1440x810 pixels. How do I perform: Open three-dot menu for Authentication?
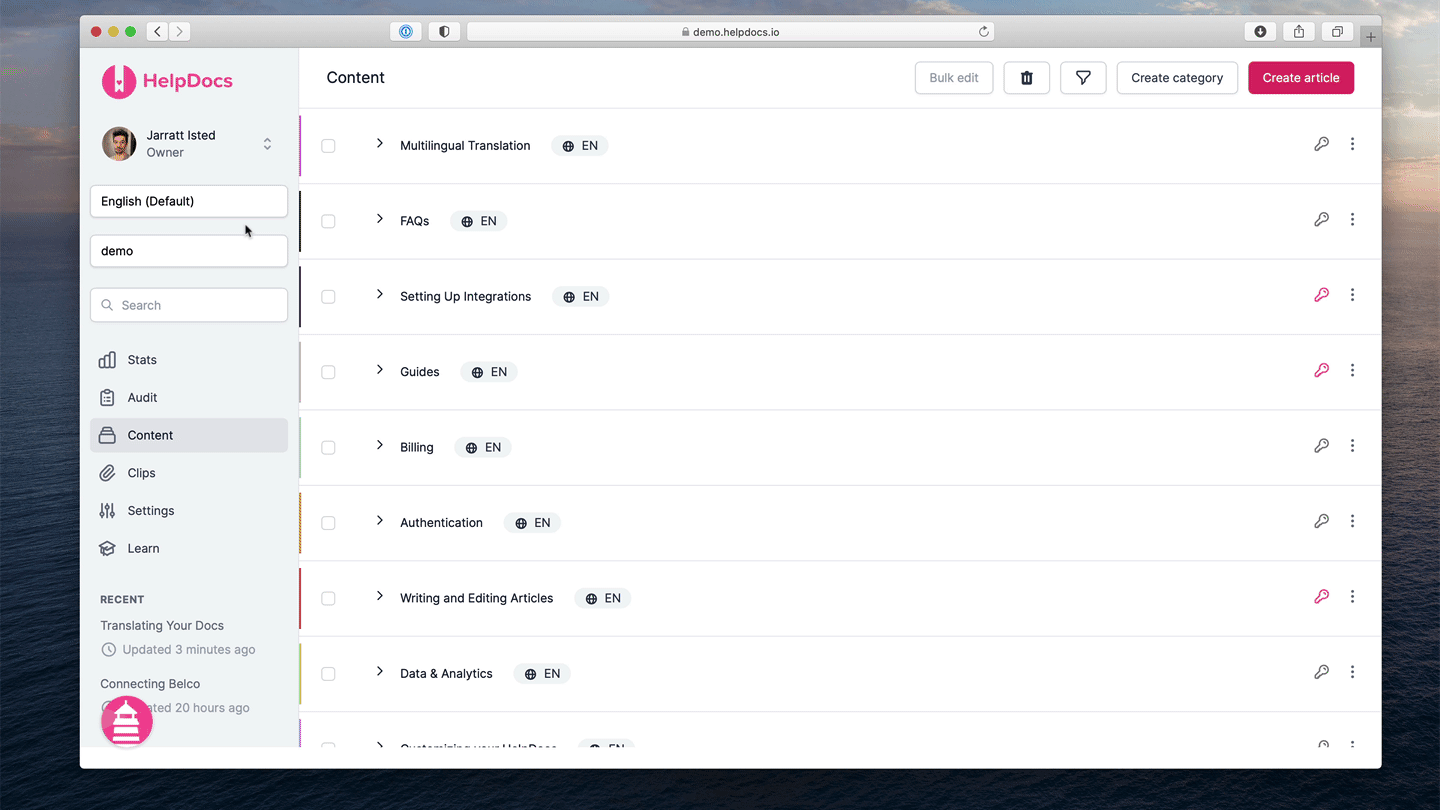pyautogui.click(x=1352, y=521)
